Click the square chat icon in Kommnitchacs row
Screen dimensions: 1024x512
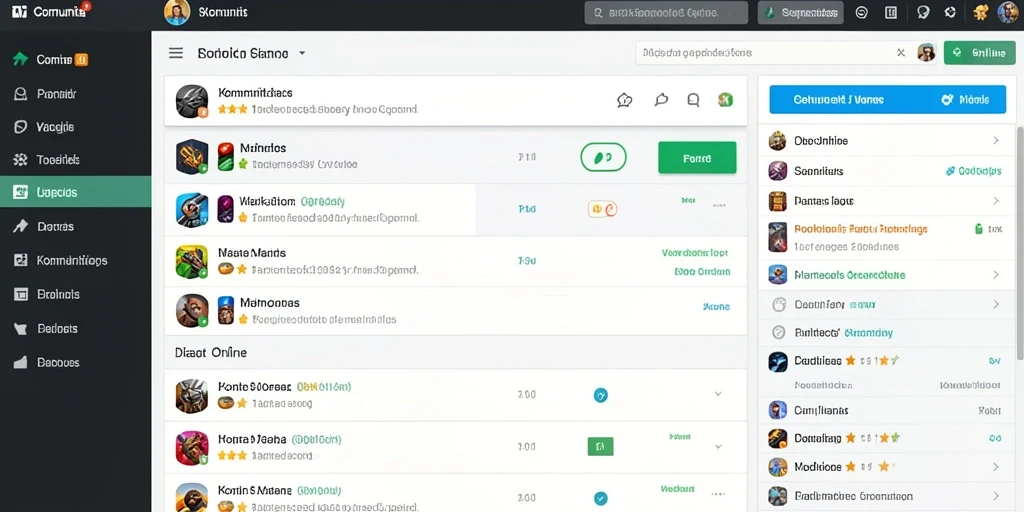pos(694,100)
